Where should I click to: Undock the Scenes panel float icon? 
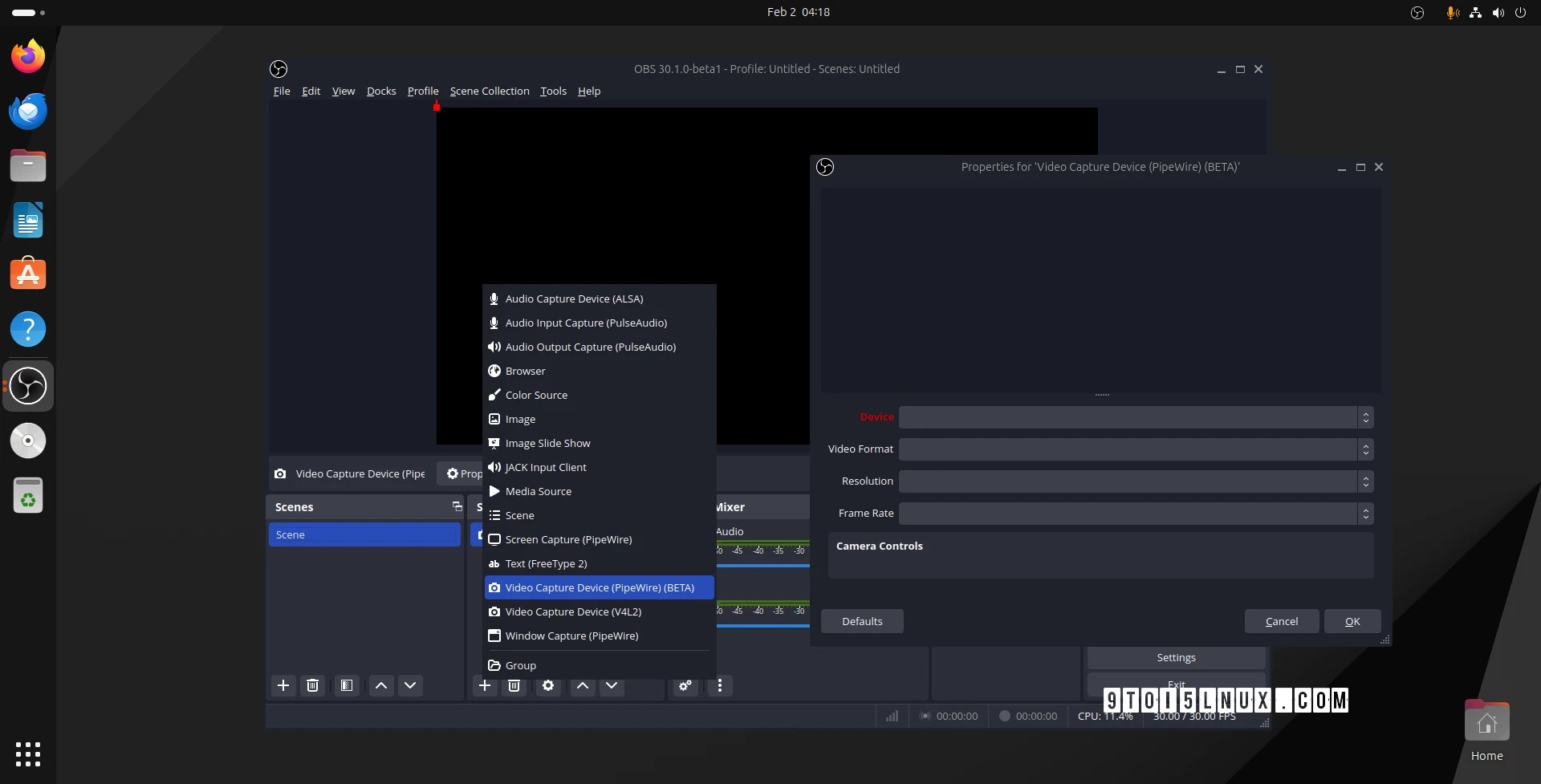[x=457, y=506]
